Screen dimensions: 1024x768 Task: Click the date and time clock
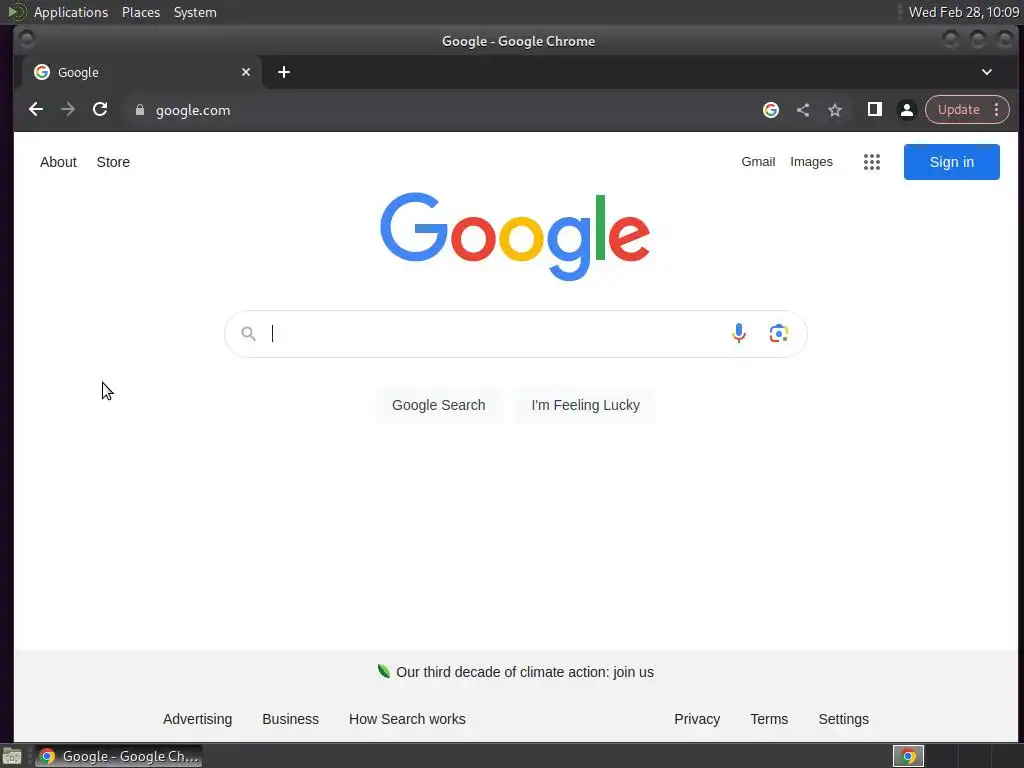click(963, 12)
